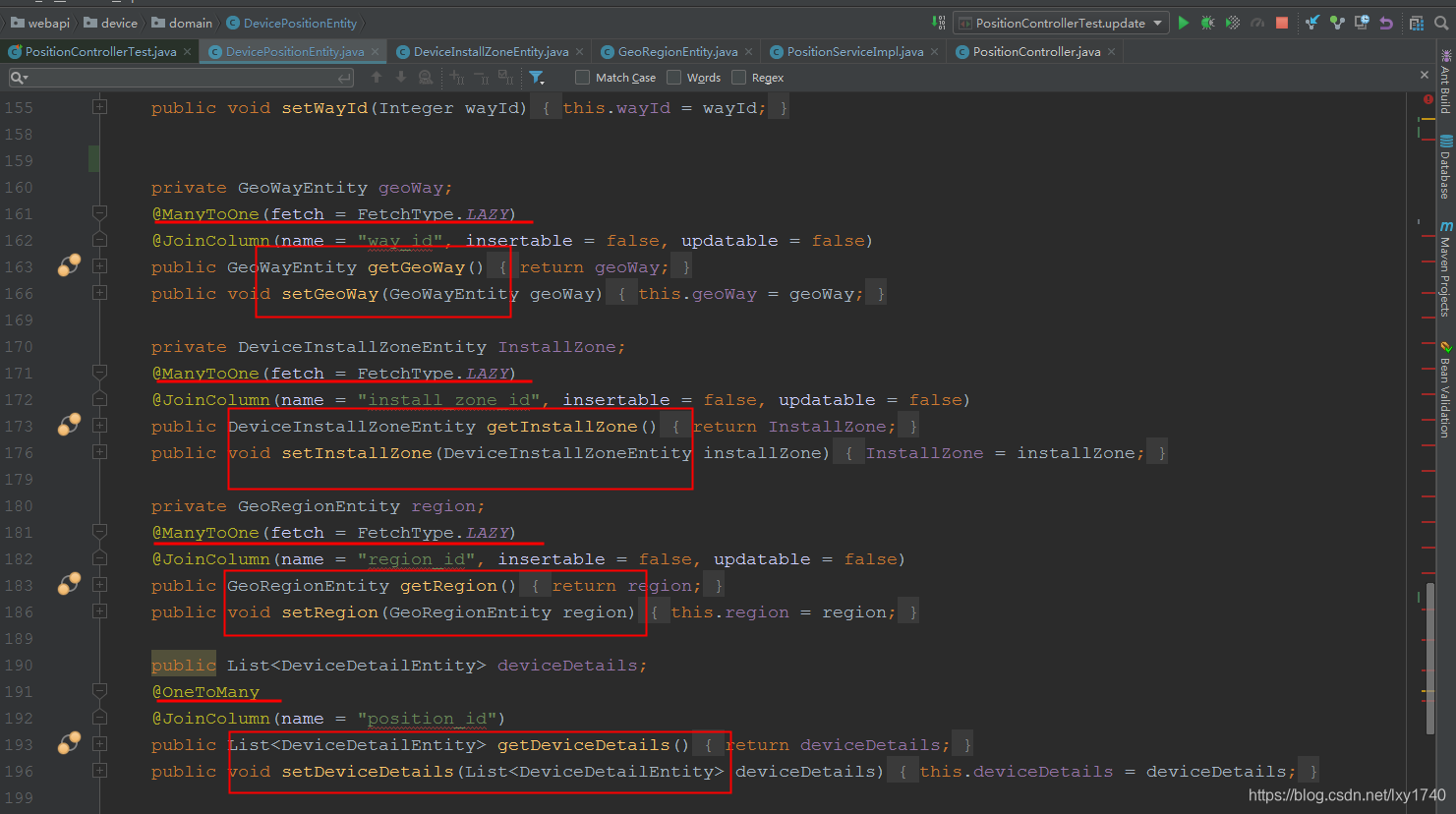Stop the running process (red square)
The image size is (1456, 814).
[x=1282, y=23]
